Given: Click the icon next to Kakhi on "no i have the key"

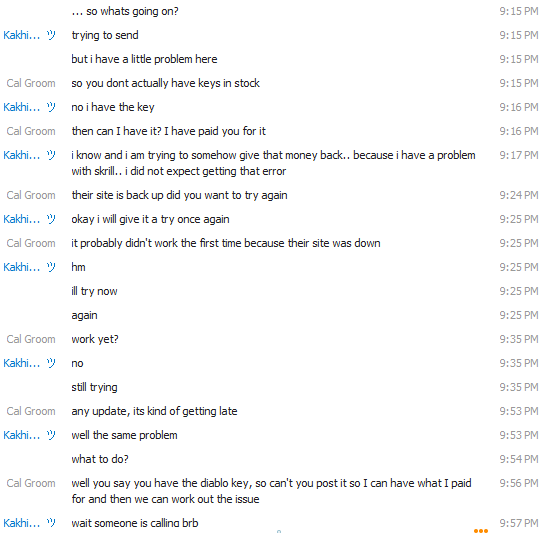Looking at the screenshot, I should pyautogui.click(x=51, y=107).
